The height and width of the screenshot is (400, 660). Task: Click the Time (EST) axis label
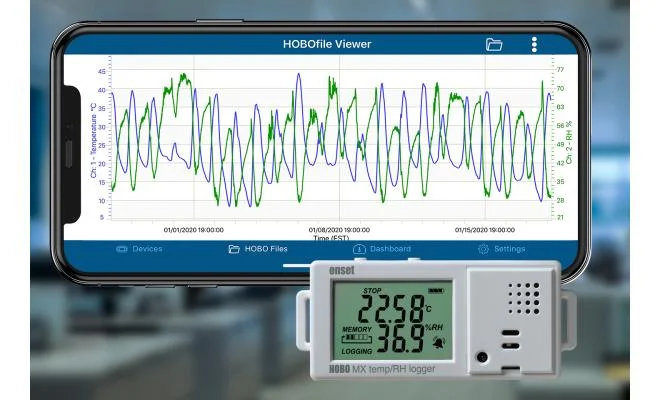coord(329,238)
